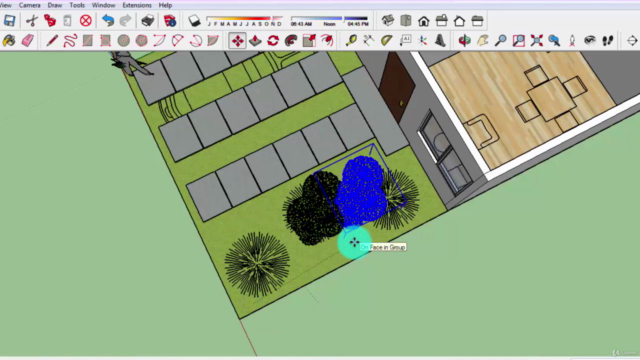Viewport: 640px width, 360px height.
Task: Select the 3 Point Arc tool
Action: (x=195, y=41)
